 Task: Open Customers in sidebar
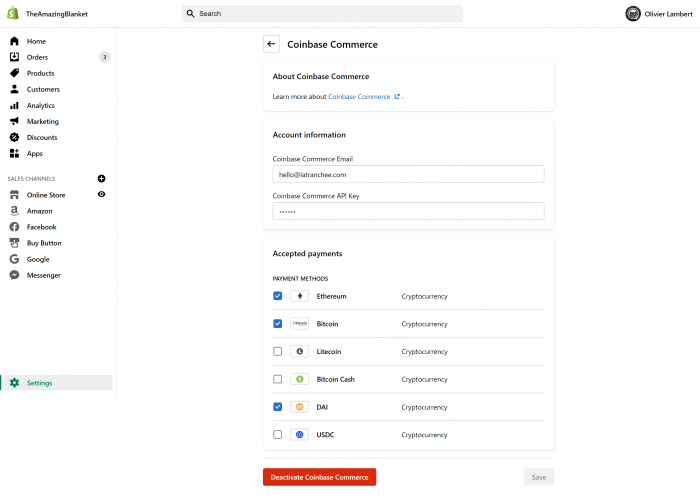[x=43, y=89]
